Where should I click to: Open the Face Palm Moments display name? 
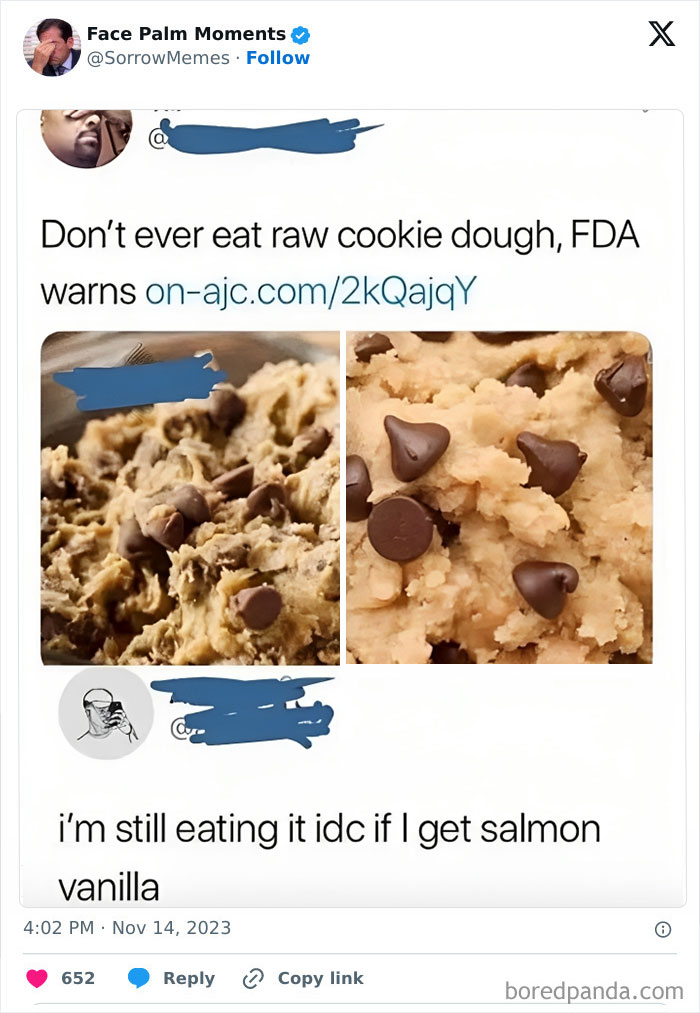[187, 34]
